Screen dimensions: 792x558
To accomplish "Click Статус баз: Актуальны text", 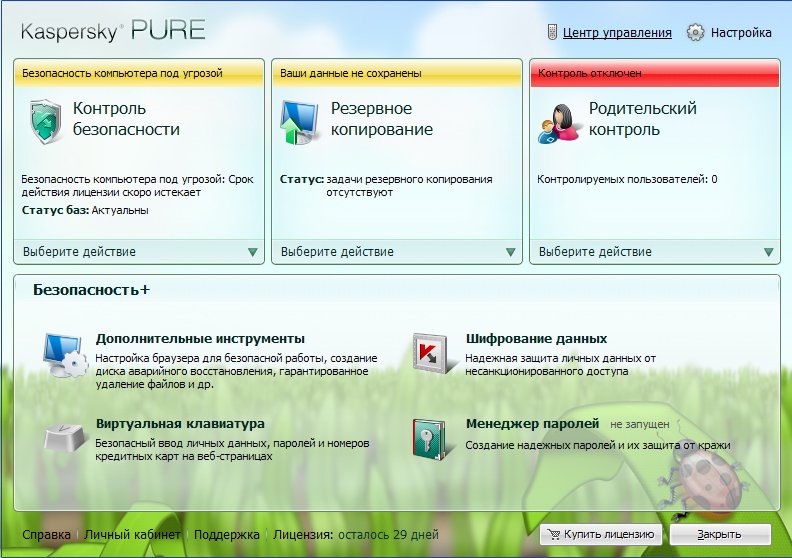I will point(85,210).
